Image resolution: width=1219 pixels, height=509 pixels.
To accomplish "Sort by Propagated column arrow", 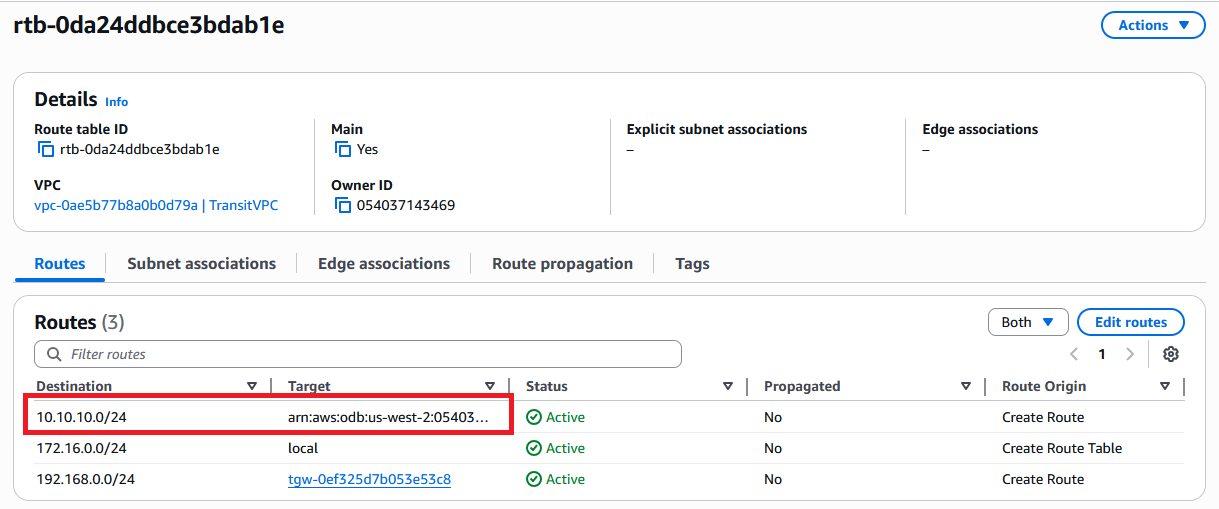I will (966, 386).
